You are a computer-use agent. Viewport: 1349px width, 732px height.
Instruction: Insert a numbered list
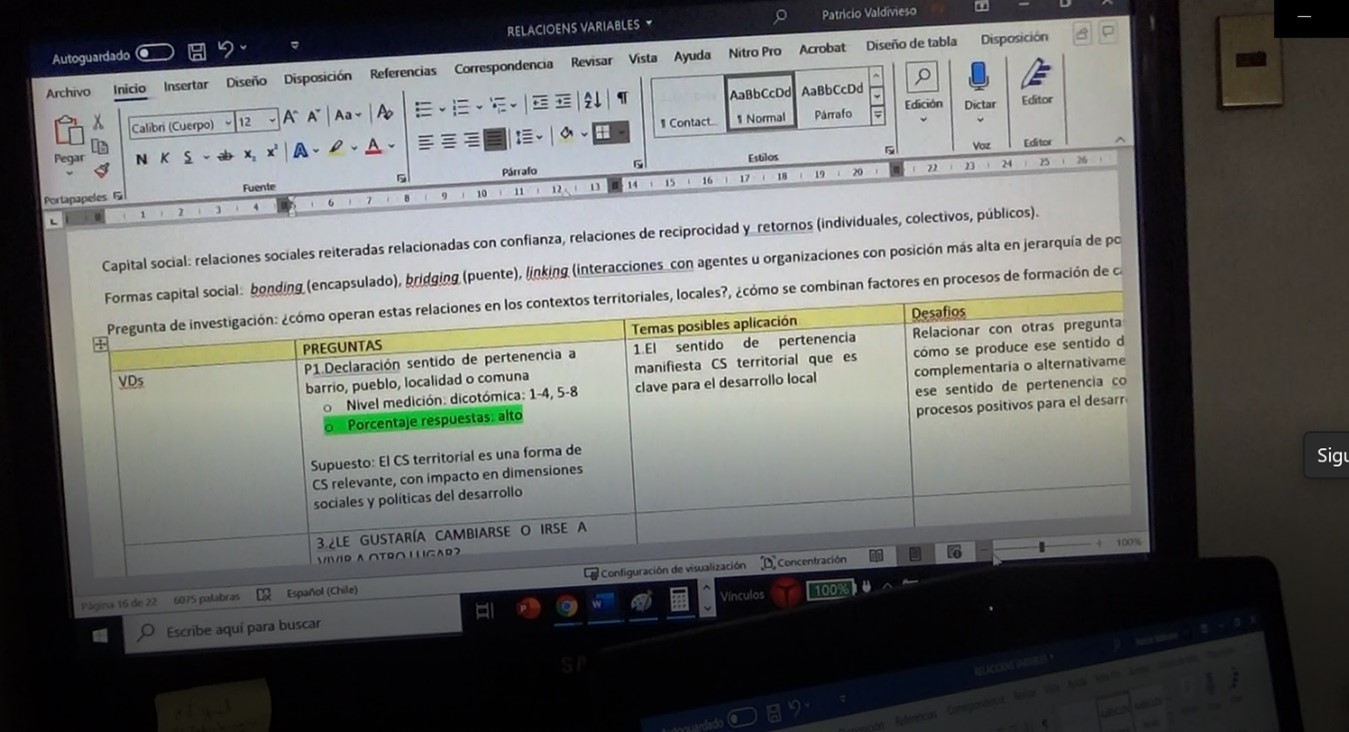(461, 107)
